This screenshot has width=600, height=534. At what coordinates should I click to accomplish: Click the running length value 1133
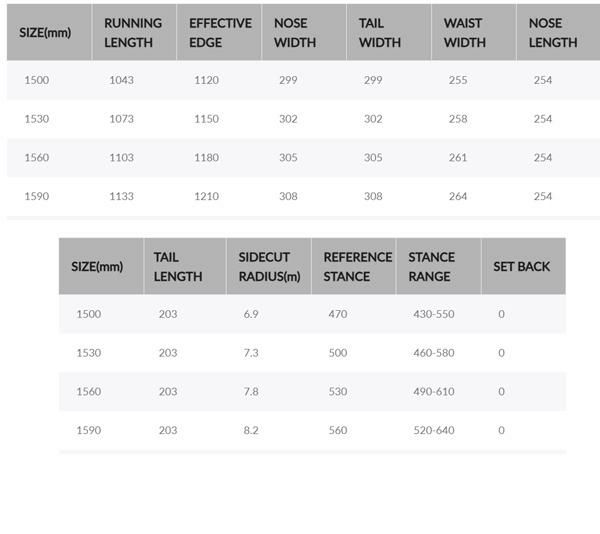click(x=121, y=197)
